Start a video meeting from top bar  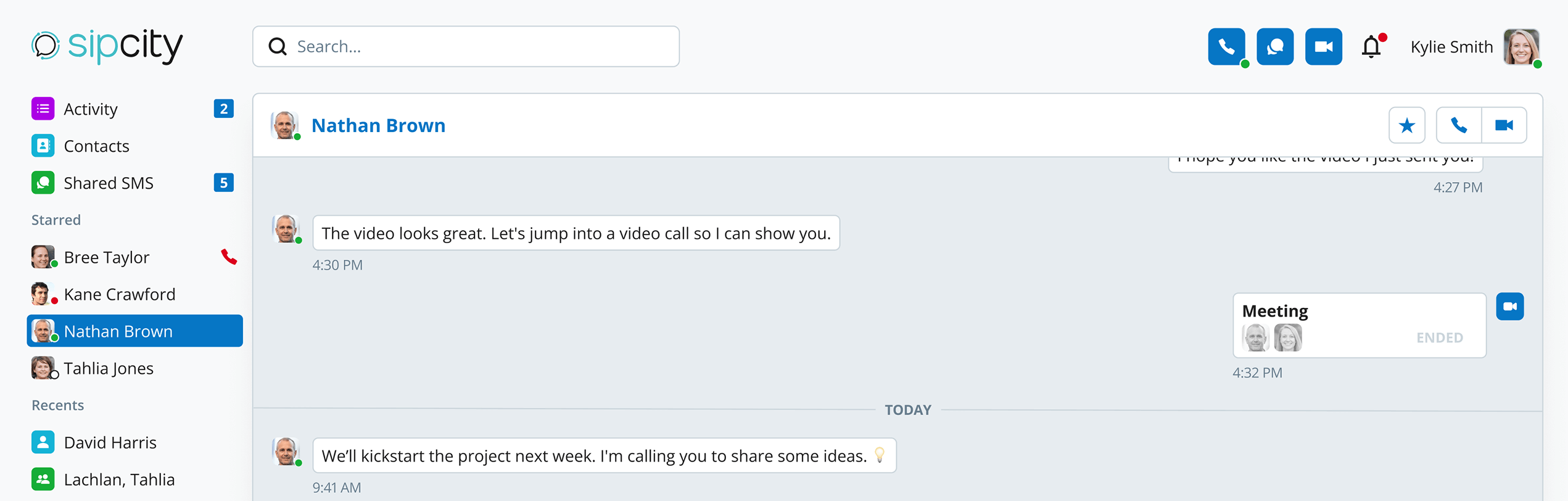click(1323, 47)
